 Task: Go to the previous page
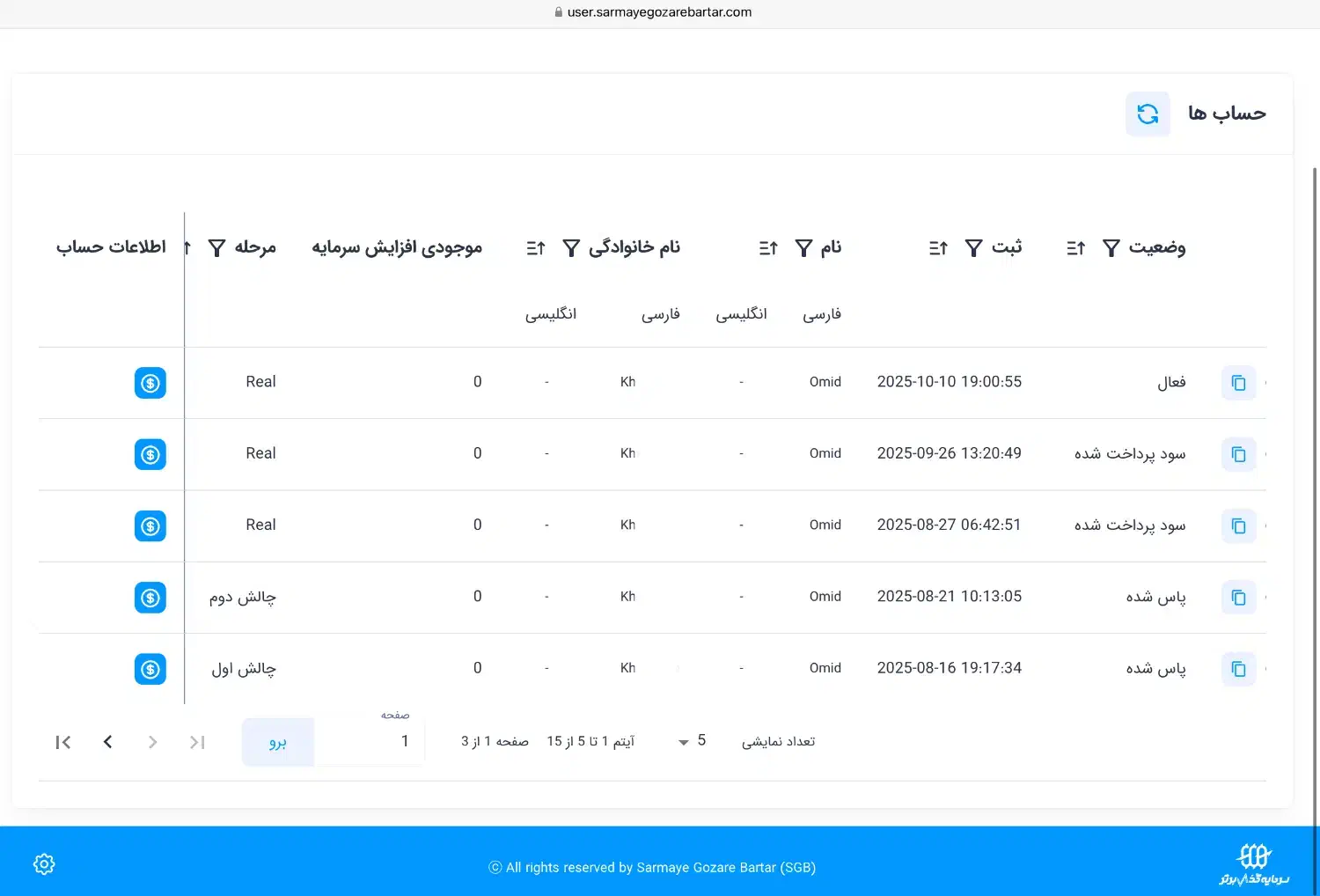(107, 741)
